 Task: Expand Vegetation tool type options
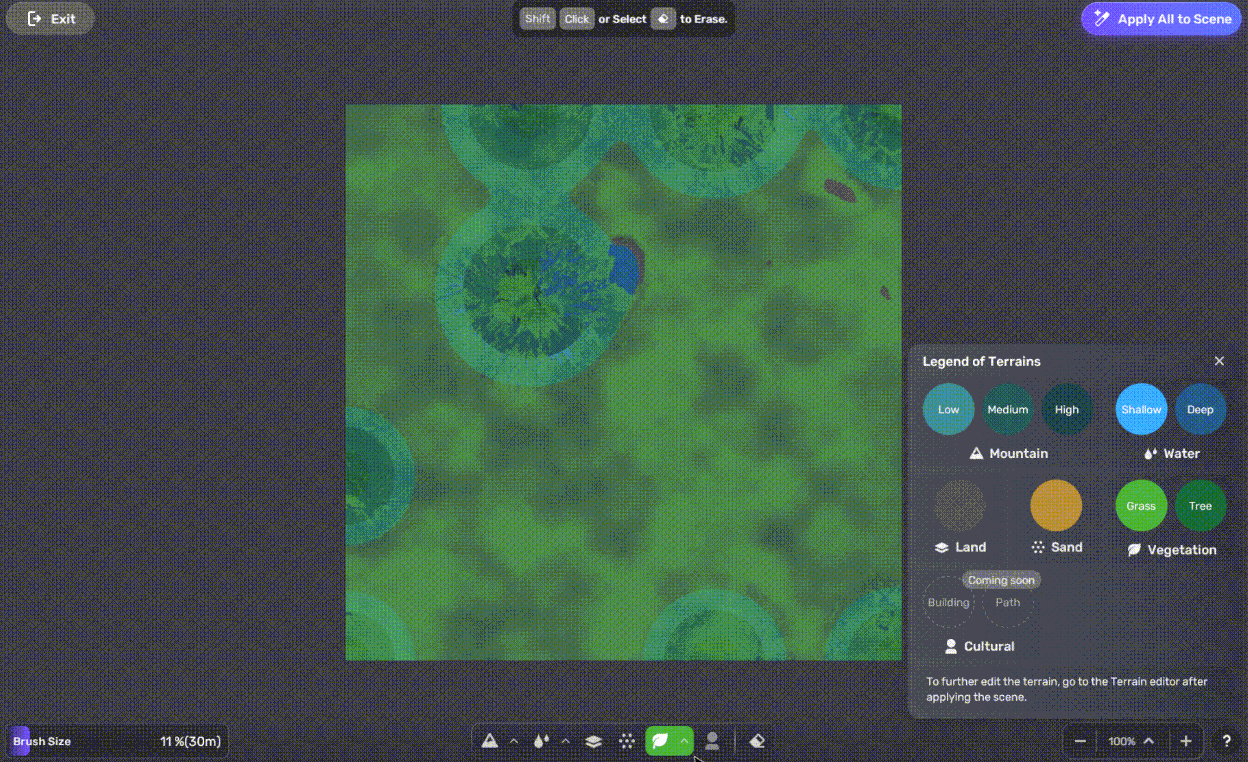(x=684, y=741)
